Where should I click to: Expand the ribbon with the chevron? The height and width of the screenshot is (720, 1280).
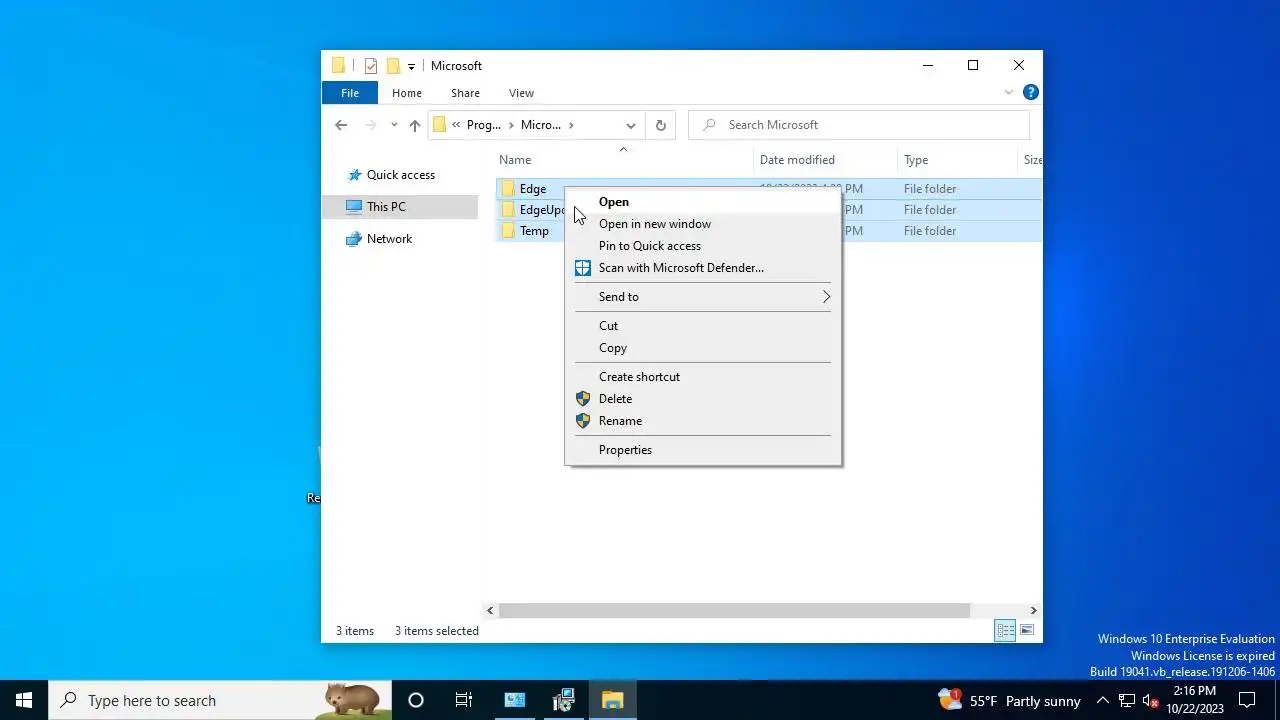click(x=1009, y=92)
